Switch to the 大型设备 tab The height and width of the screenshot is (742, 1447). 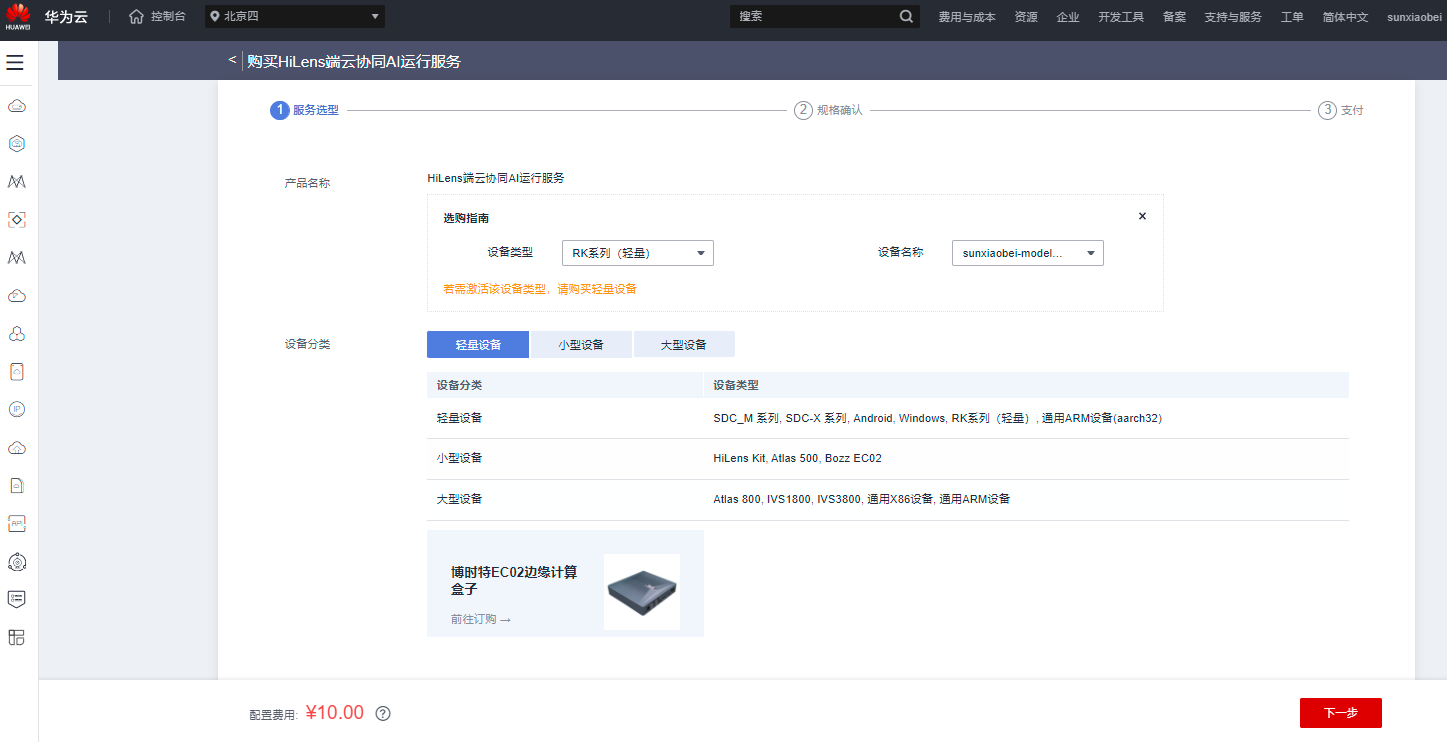point(684,344)
